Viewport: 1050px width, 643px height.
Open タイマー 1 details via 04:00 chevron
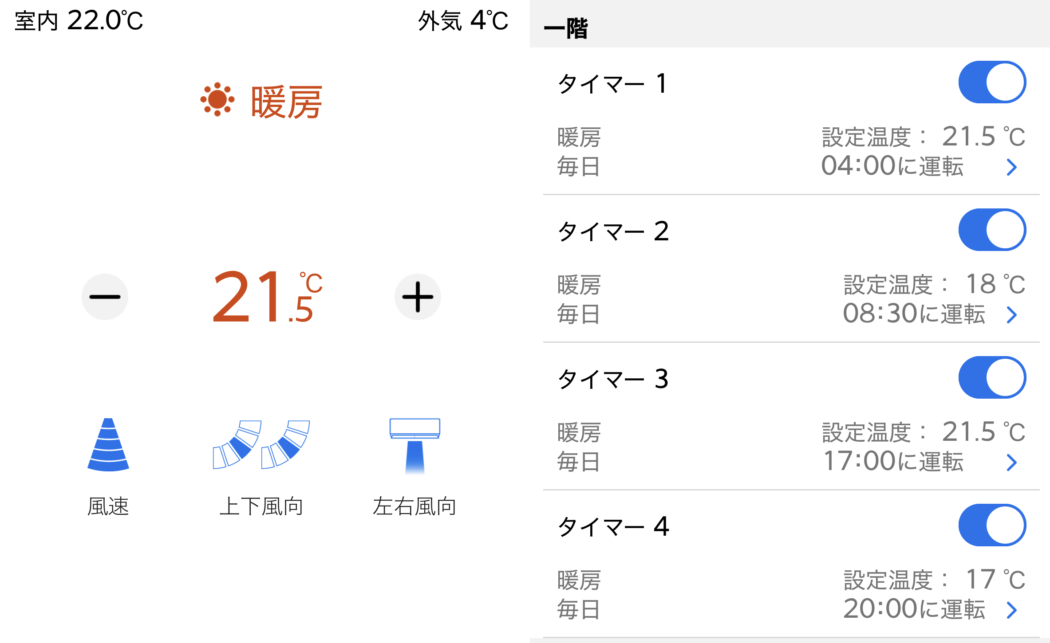click(1011, 168)
